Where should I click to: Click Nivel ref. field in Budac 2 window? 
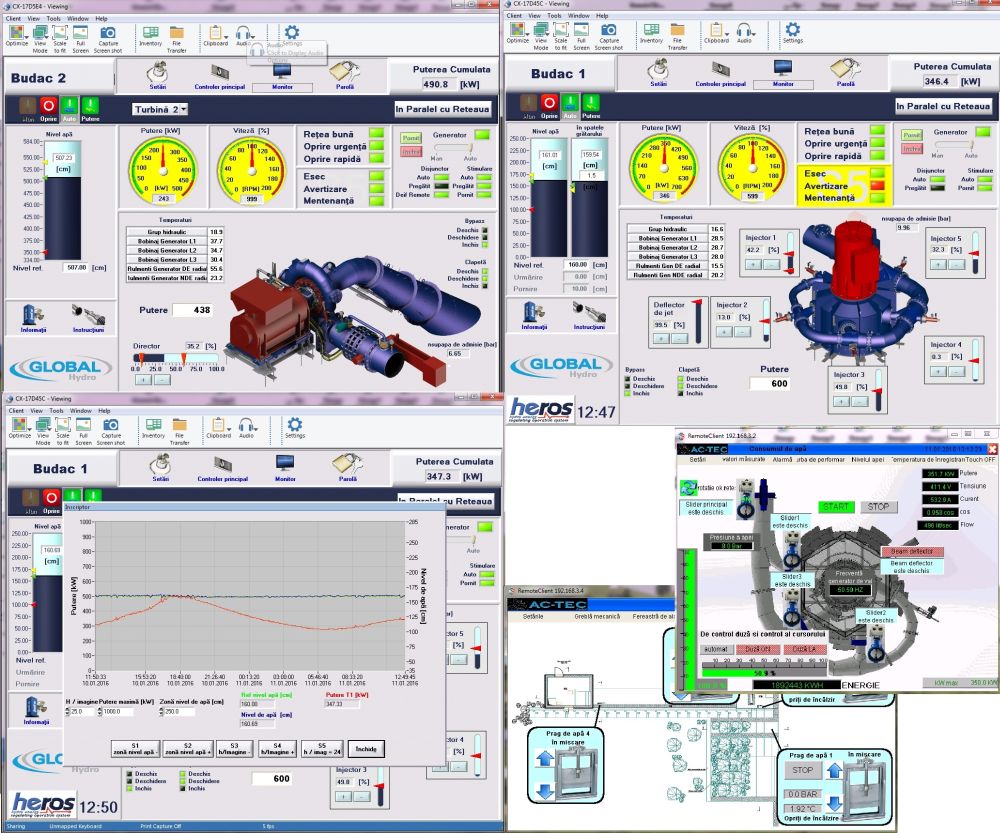(x=76, y=268)
